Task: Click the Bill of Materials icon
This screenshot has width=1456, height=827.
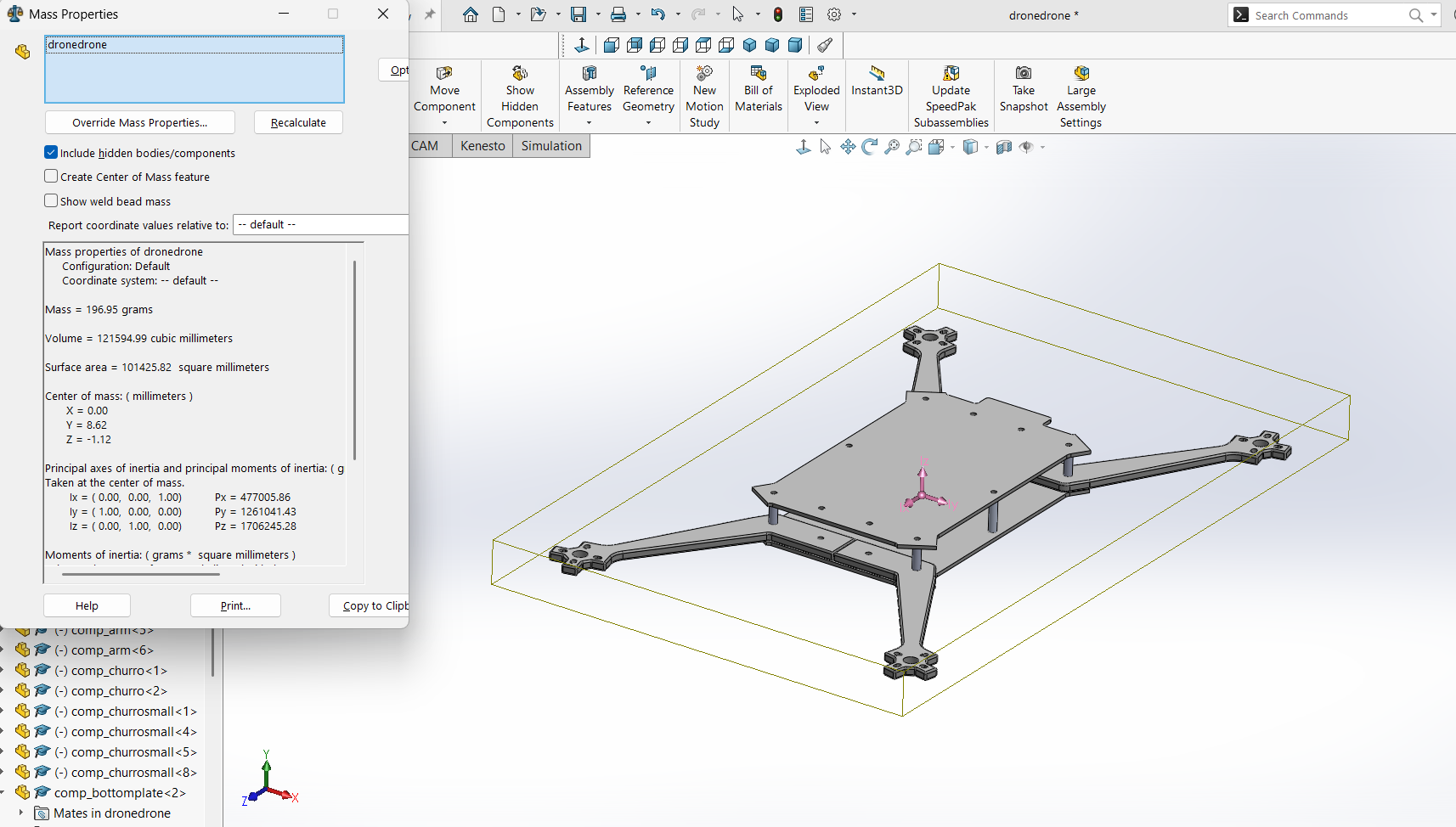Action: tap(758, 74)
